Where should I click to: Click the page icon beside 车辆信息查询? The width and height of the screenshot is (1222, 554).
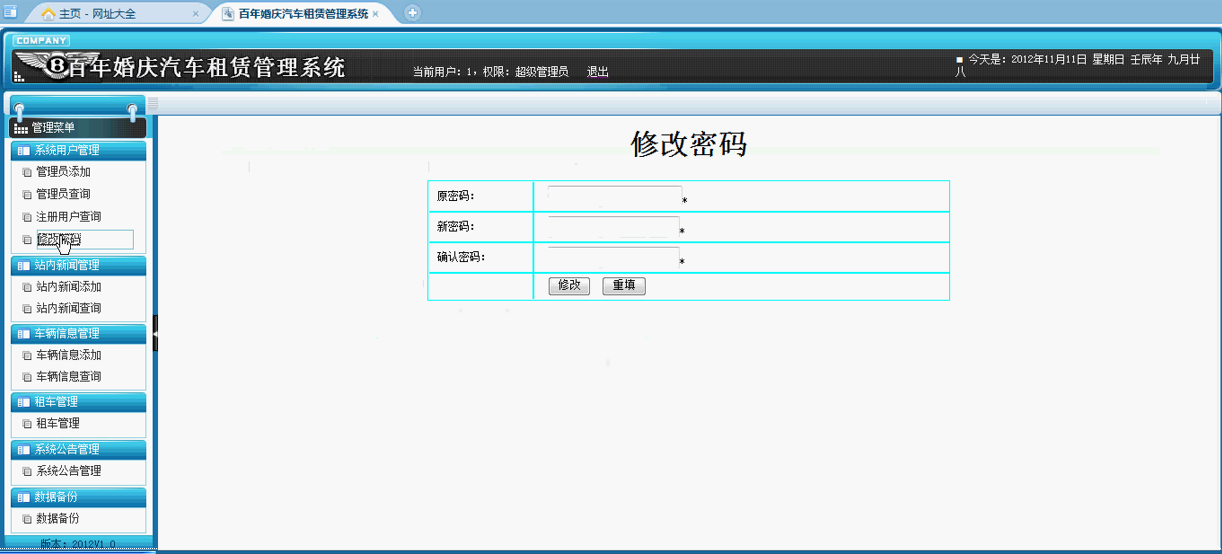(27, 377)
